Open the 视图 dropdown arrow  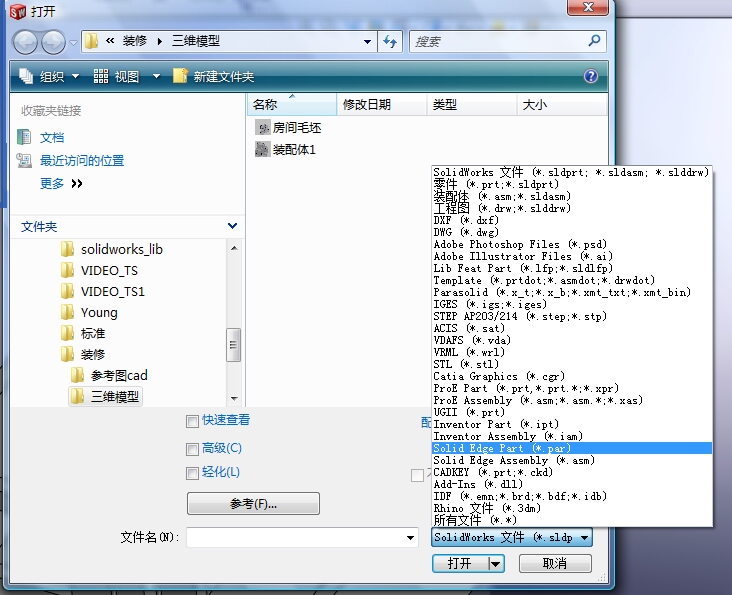(156, 76)
